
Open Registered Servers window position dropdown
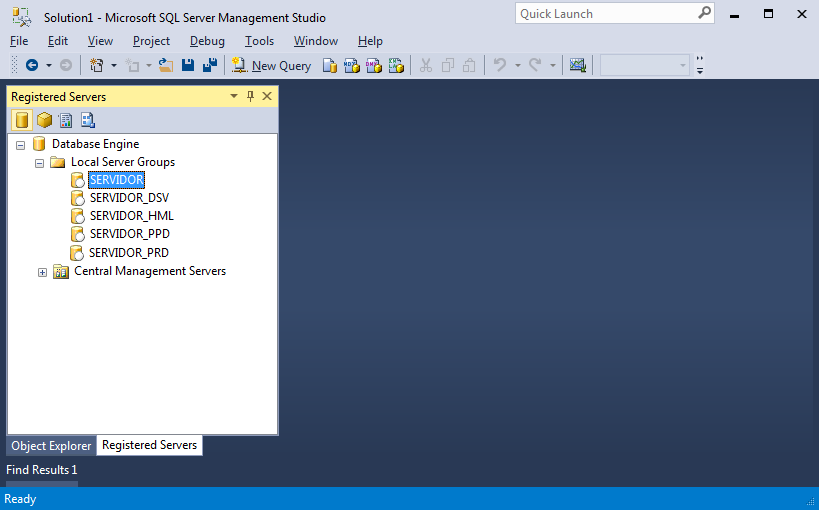(x=234, y=96)
